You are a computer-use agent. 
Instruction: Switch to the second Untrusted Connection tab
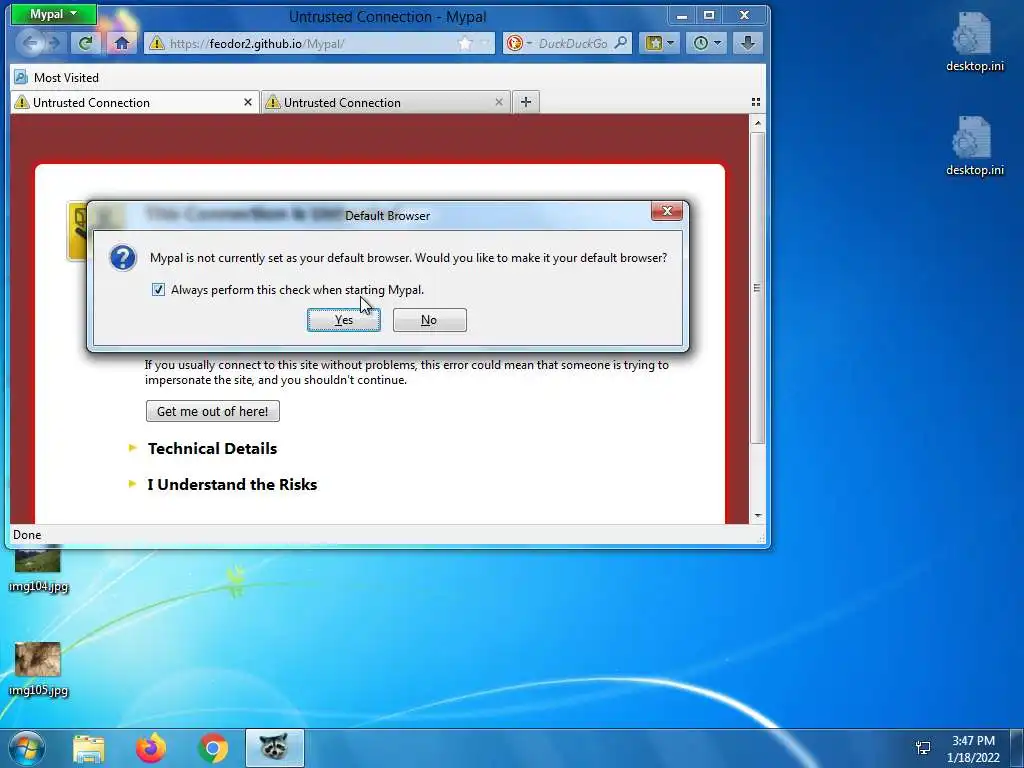pos(385,103)
